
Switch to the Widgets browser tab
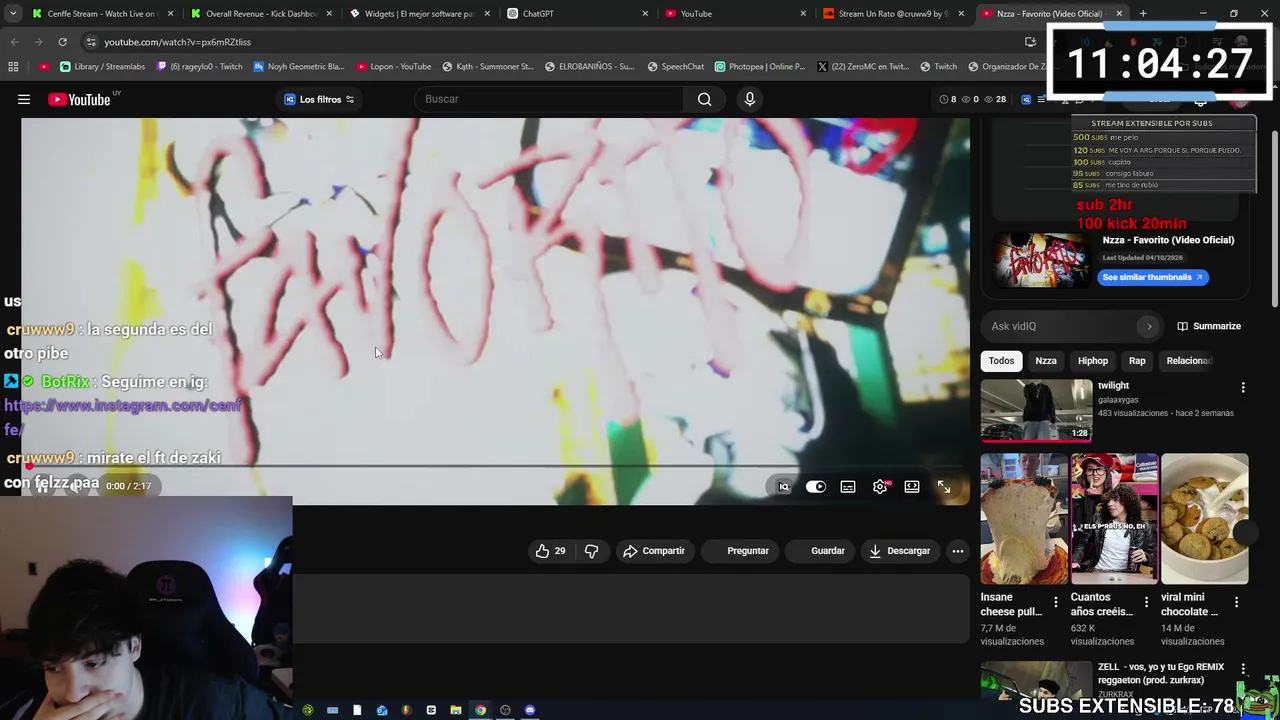pyautogui.click(x=418, y=14)
